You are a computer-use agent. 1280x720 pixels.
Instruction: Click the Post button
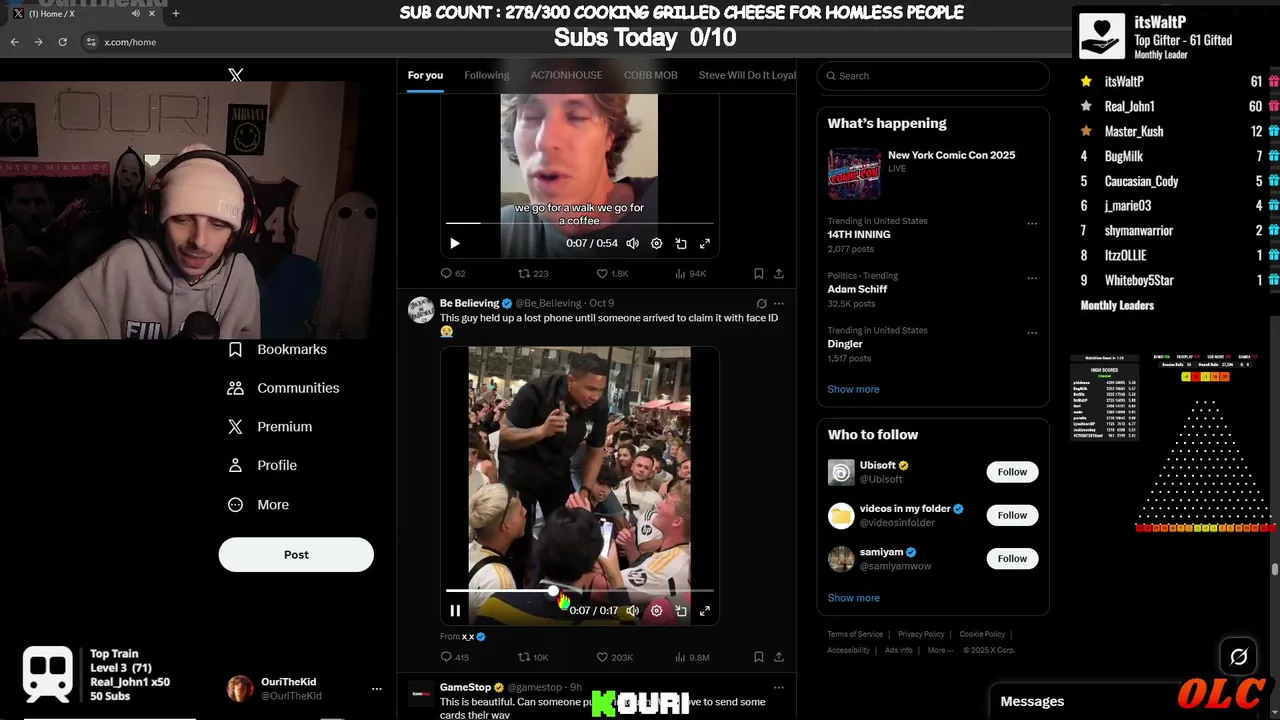tap(296, 555)
